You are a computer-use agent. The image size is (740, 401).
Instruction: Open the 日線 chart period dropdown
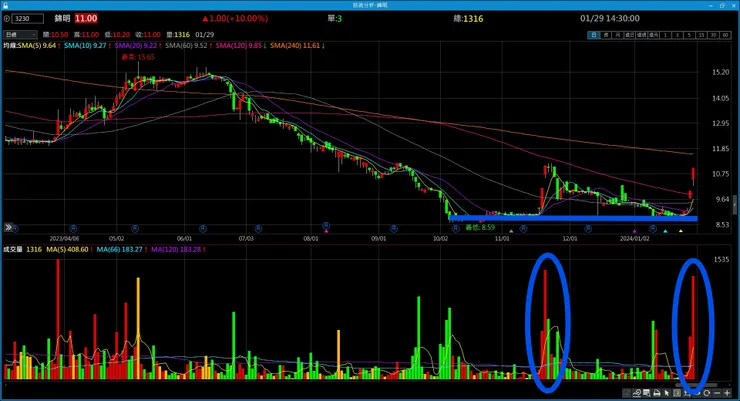[20, 34]
